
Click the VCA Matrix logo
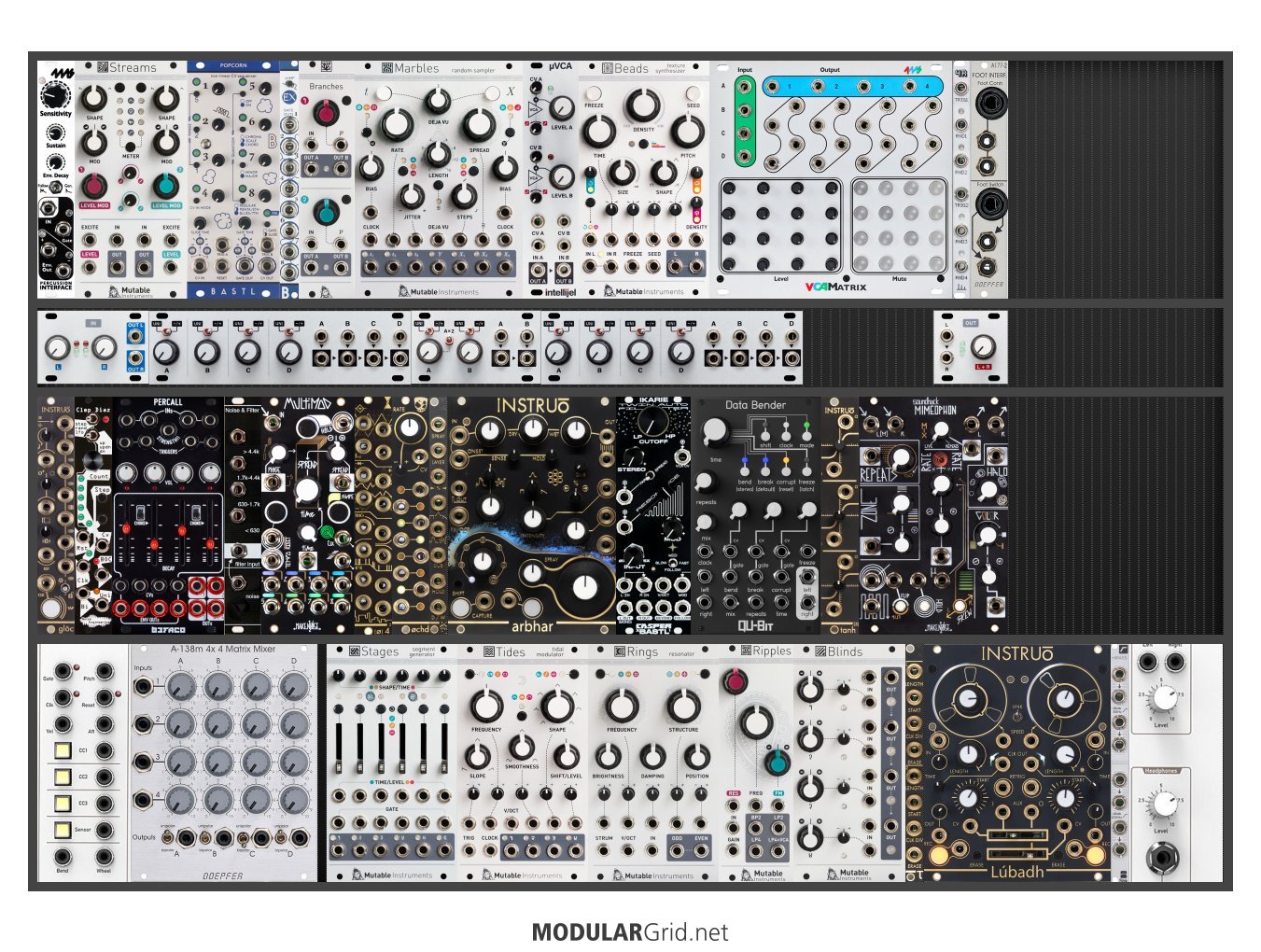[835, 287]
